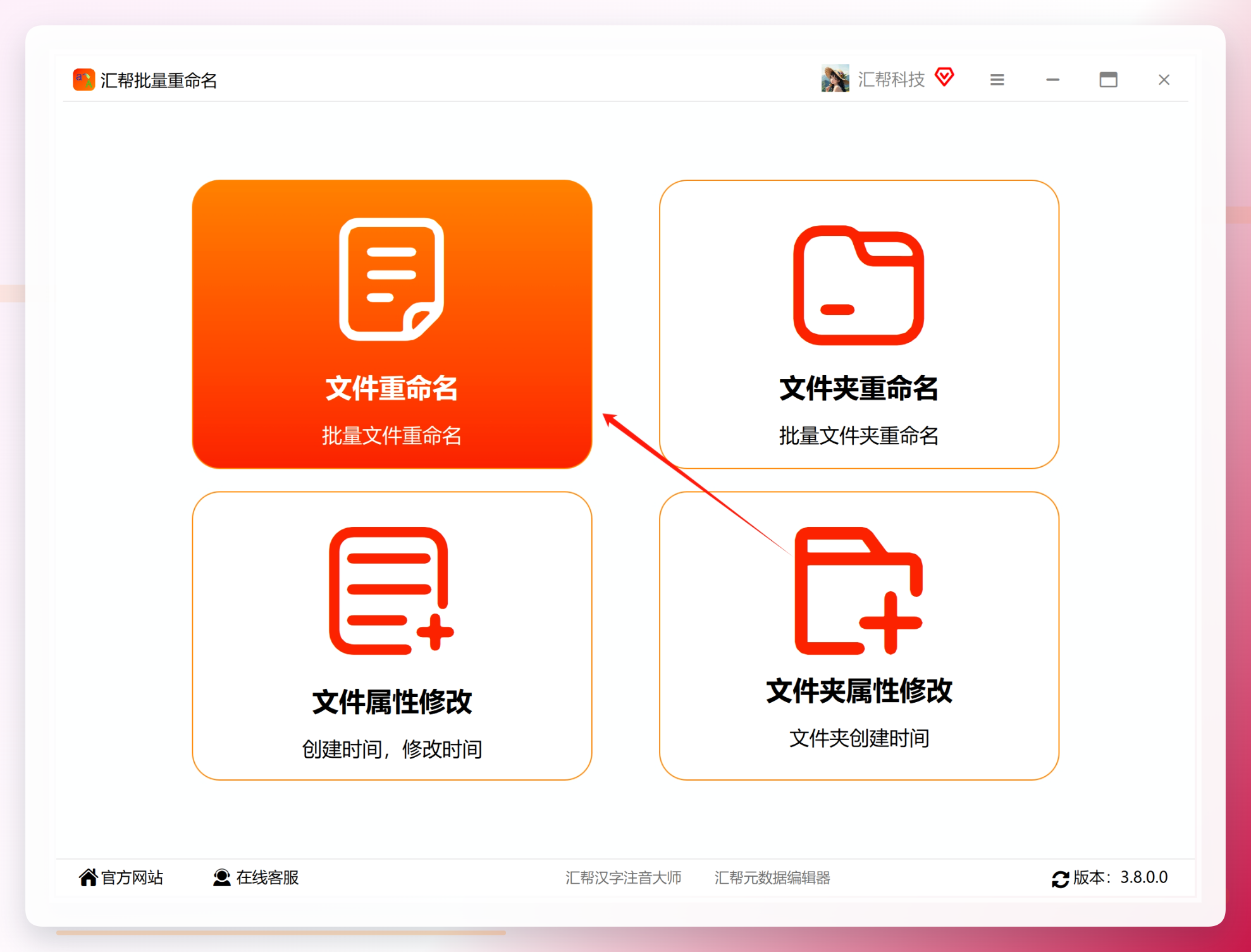Open the 文件重命名 card
Image resolution: width=1251 pixels, height=952 pixels.
click(392, 324)
